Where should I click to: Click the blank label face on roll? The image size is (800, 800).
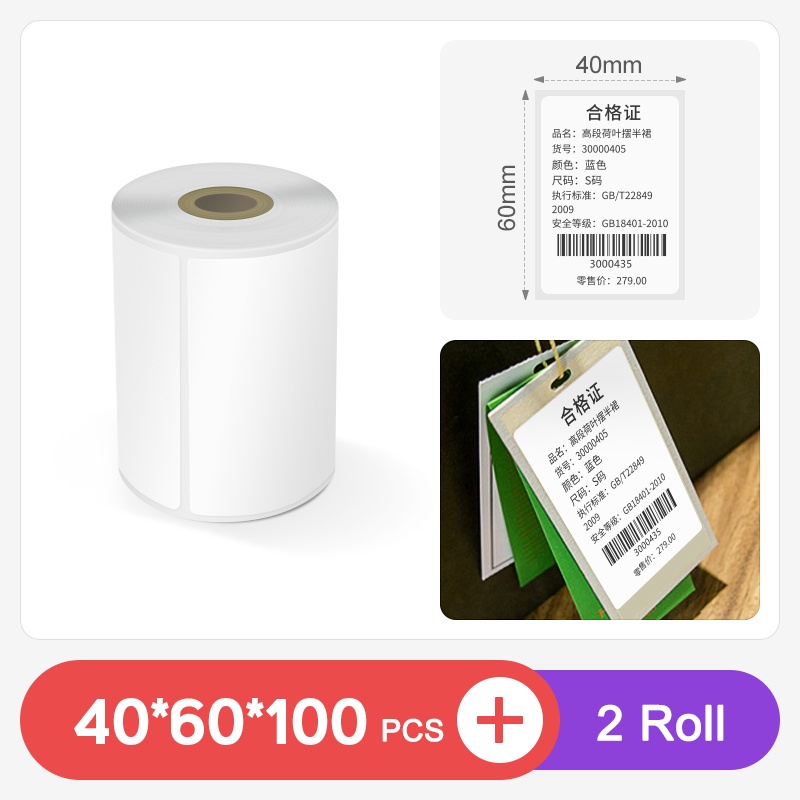260,385
